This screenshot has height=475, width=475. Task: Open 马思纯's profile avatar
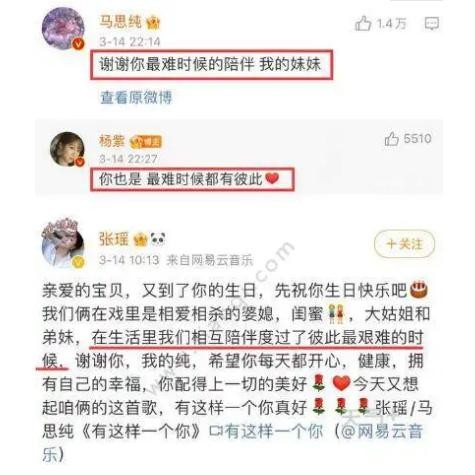pyautogui.click(x=63, y=29)
